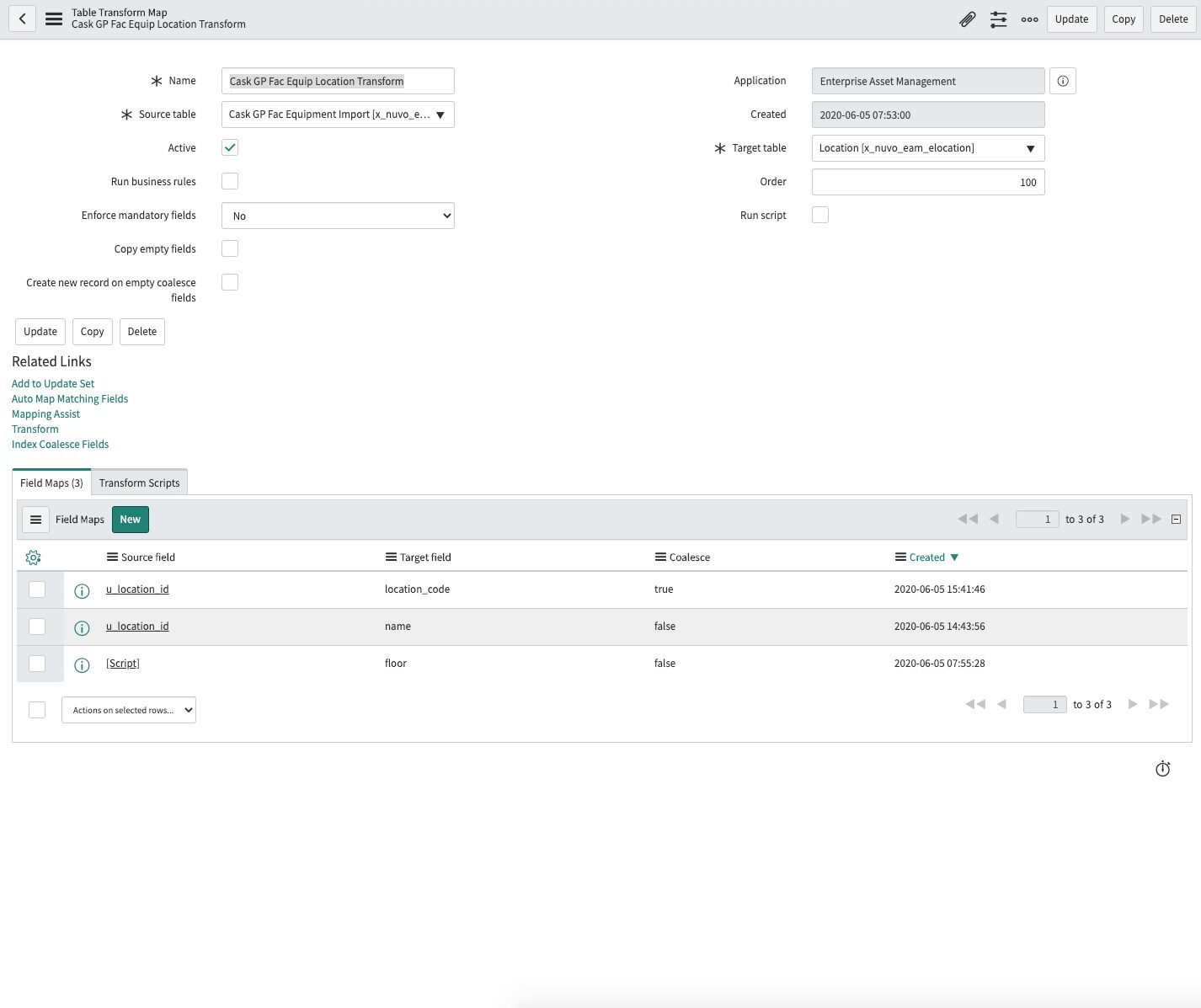This screenshot has width=1201, height=1008.
Task: Uncheck the Active checkbox
Action: [x=230, y=147]
